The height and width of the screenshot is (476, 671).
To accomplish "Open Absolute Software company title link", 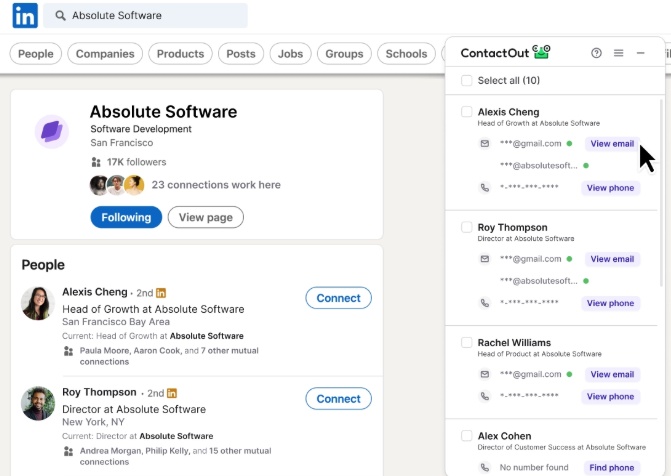I will pyautogui.click(x=163, y=112).
